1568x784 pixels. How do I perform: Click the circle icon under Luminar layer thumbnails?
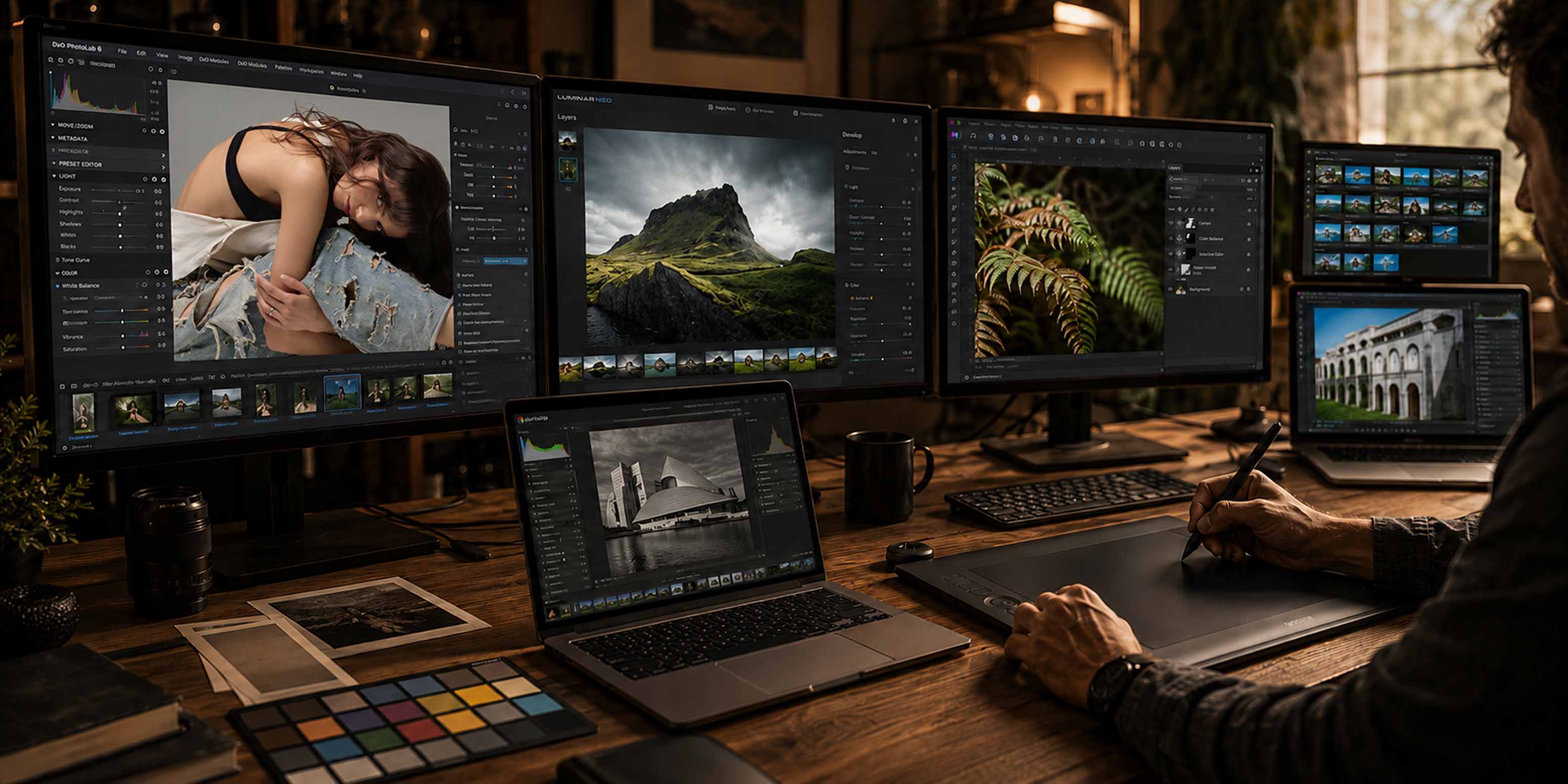(568, 189)
